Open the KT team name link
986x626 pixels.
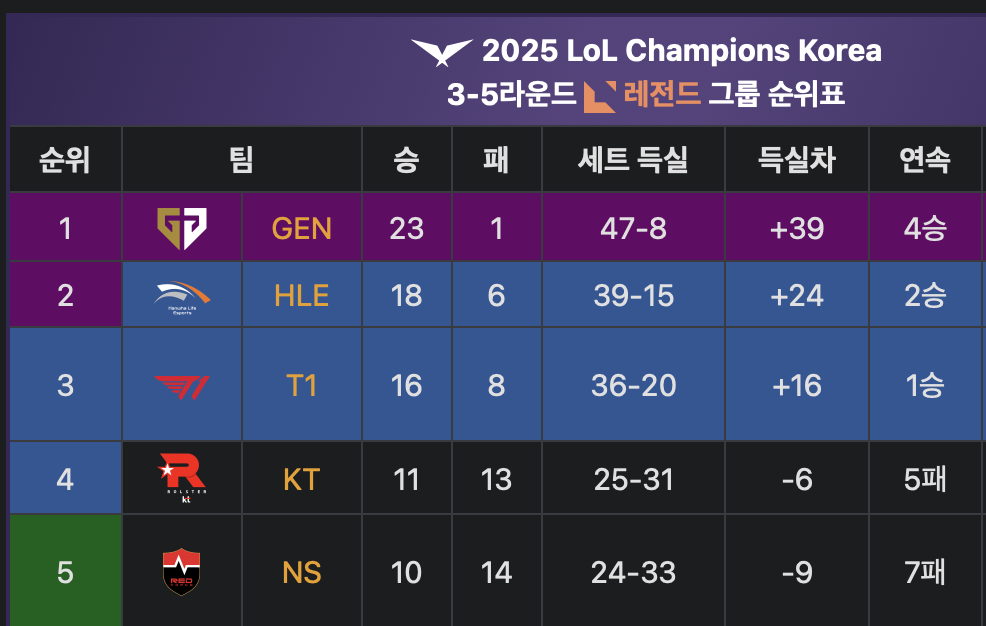(301, 480)
